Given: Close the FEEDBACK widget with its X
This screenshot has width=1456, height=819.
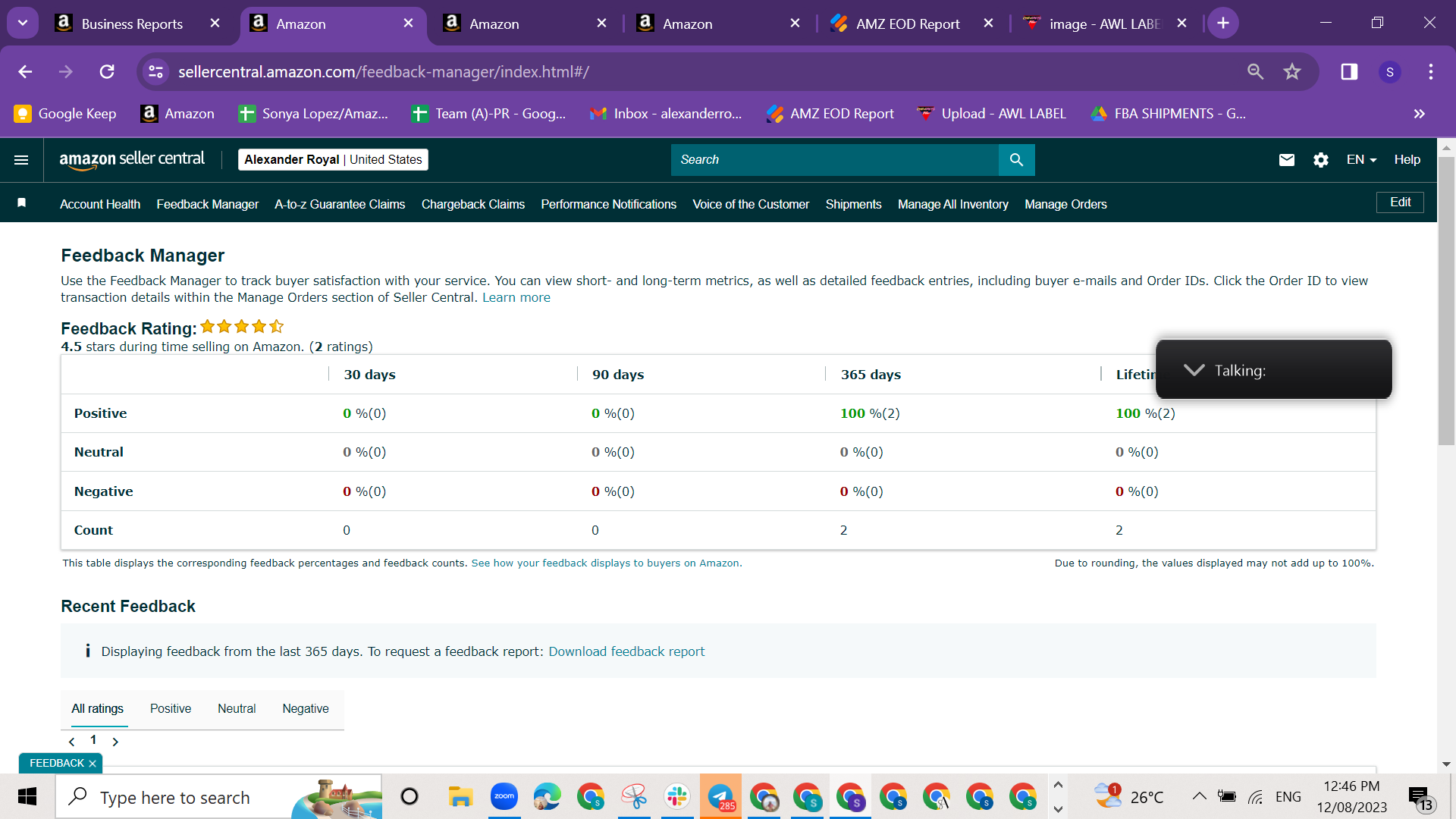Looking at the screenshot, I should [93, 764].
